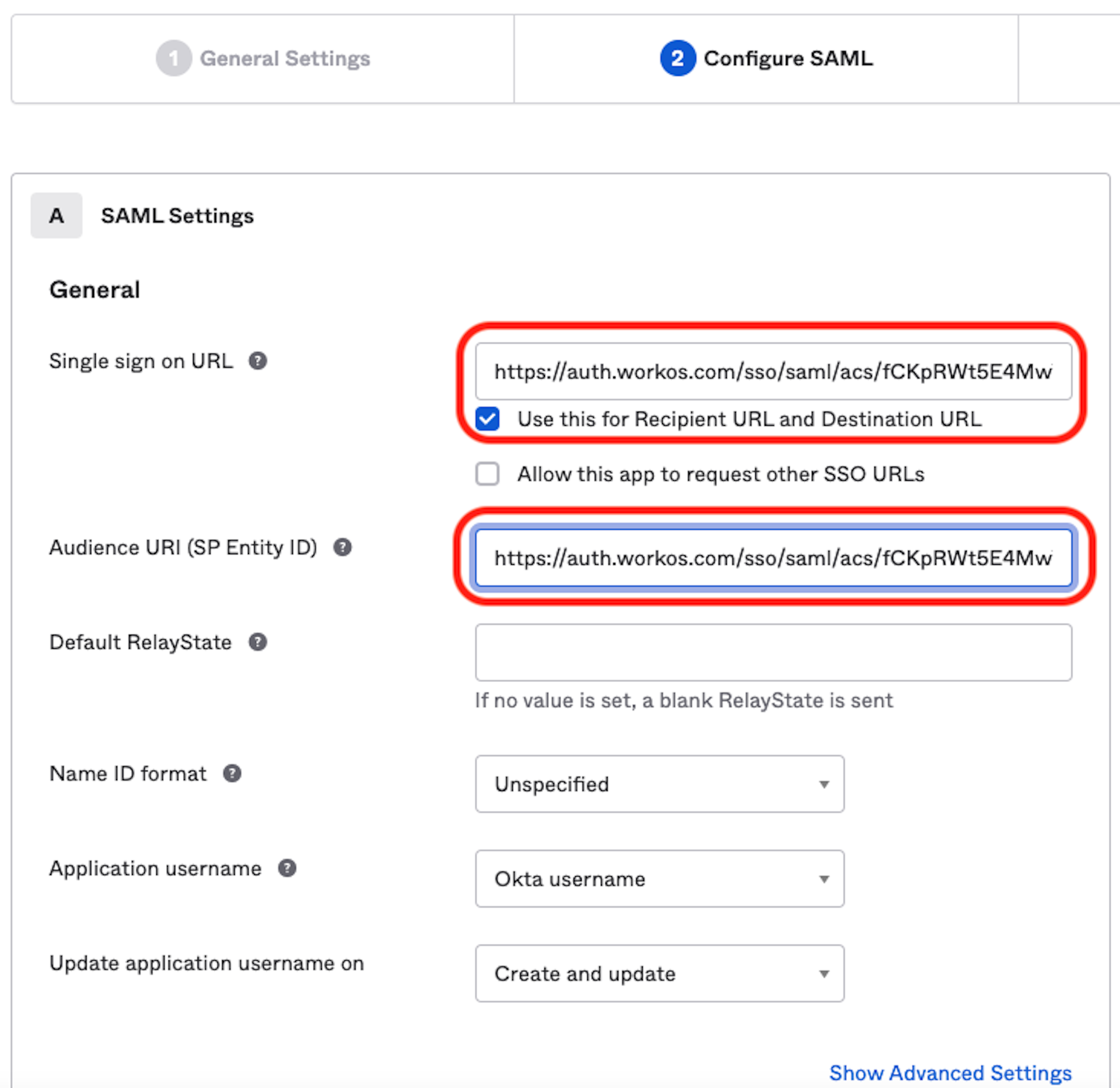The width and height of the screenshot is (1120, 1088).
Task: Open Update application username on dropdown
Action: [x=659, y=973]
